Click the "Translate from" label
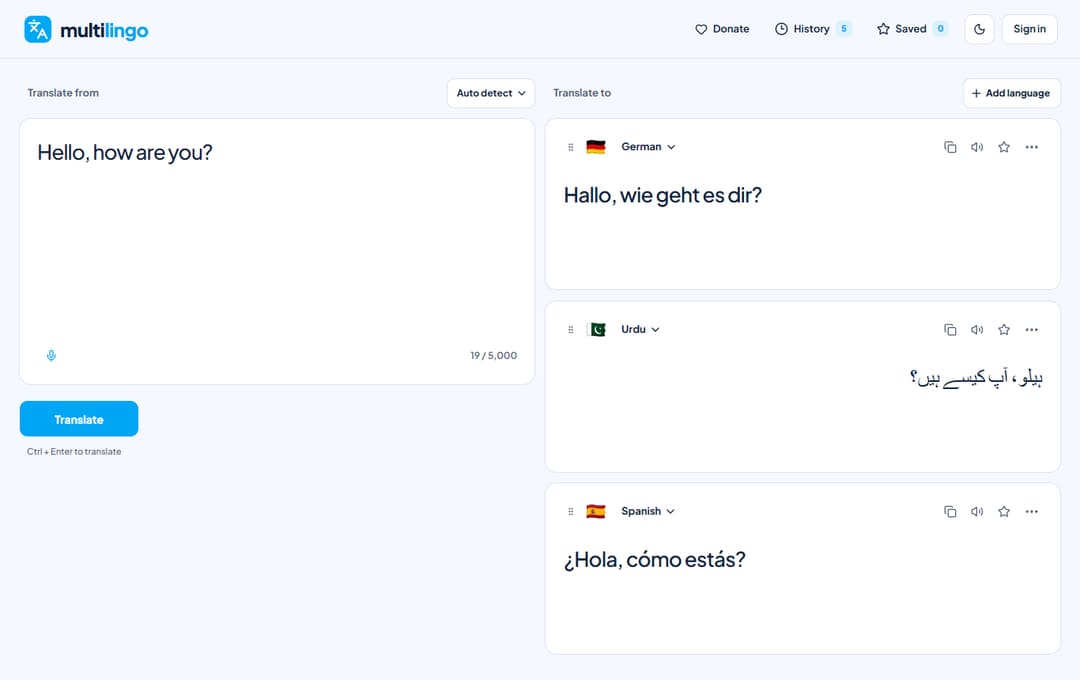 coord(63,93)
